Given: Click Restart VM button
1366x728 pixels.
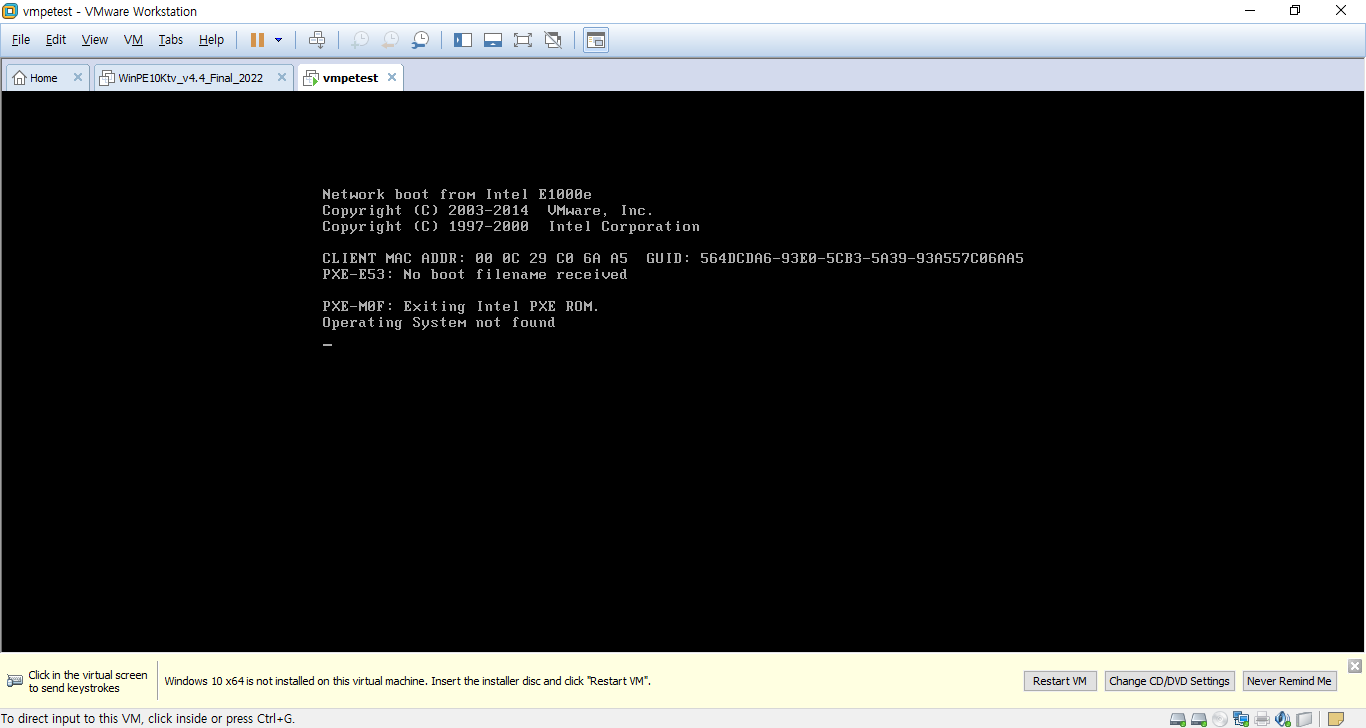Looking at the screenshot, I should click(1060, 681).
